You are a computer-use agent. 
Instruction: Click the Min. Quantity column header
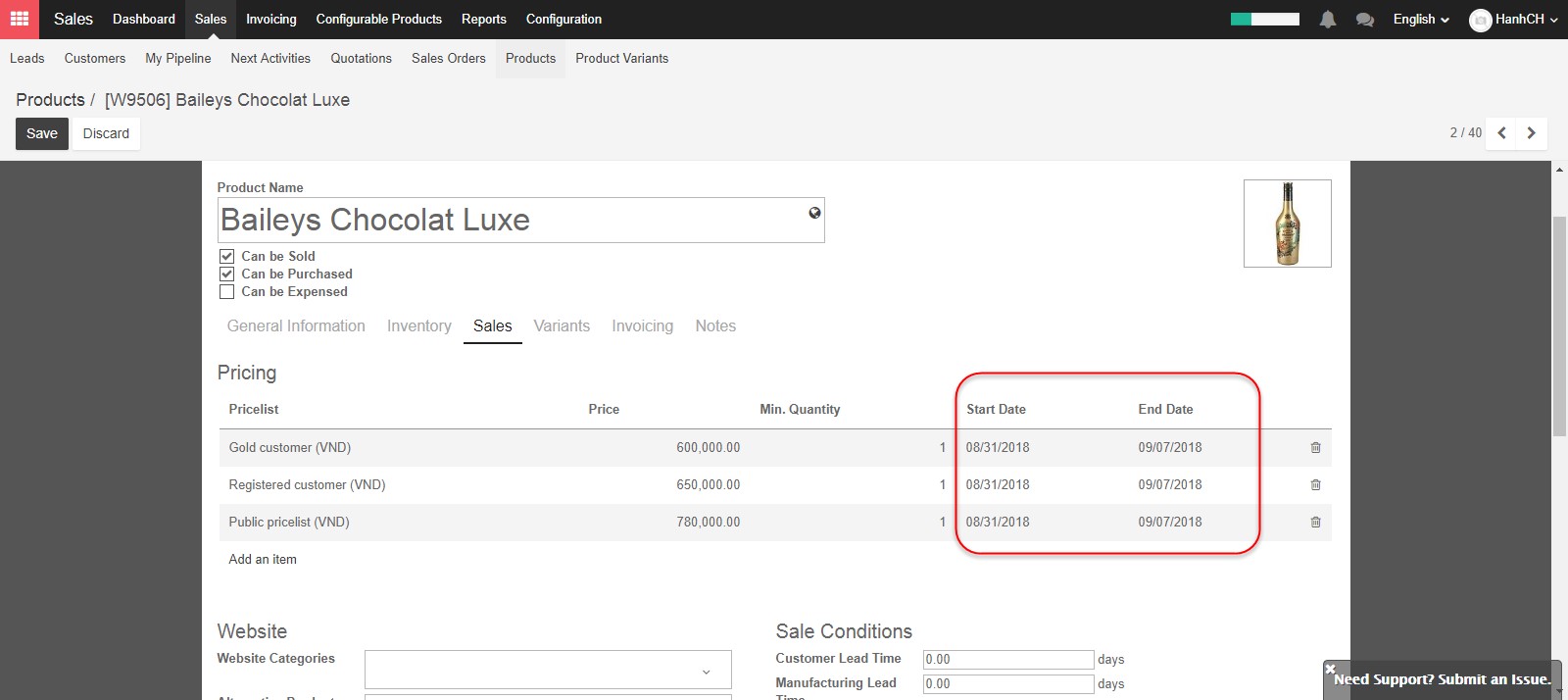[x=800, y=410]
